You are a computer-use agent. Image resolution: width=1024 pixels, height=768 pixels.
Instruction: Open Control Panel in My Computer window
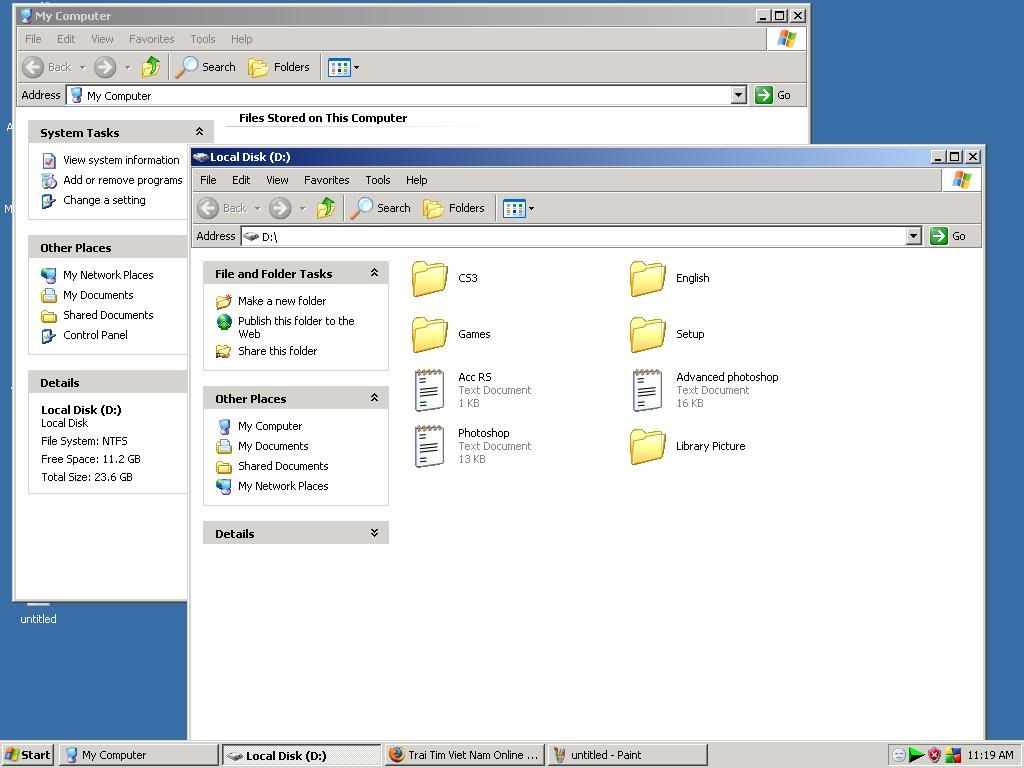click(84, 336)
